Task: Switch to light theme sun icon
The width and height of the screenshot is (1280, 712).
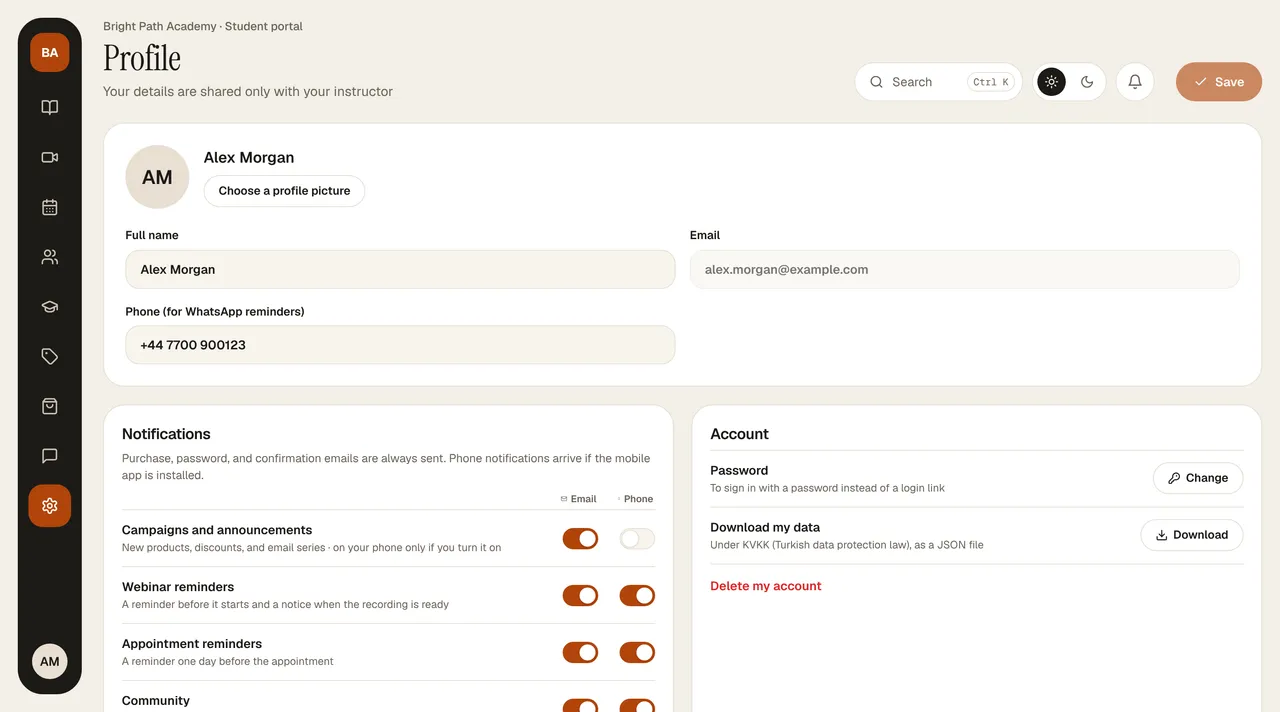Action: 1051,82
